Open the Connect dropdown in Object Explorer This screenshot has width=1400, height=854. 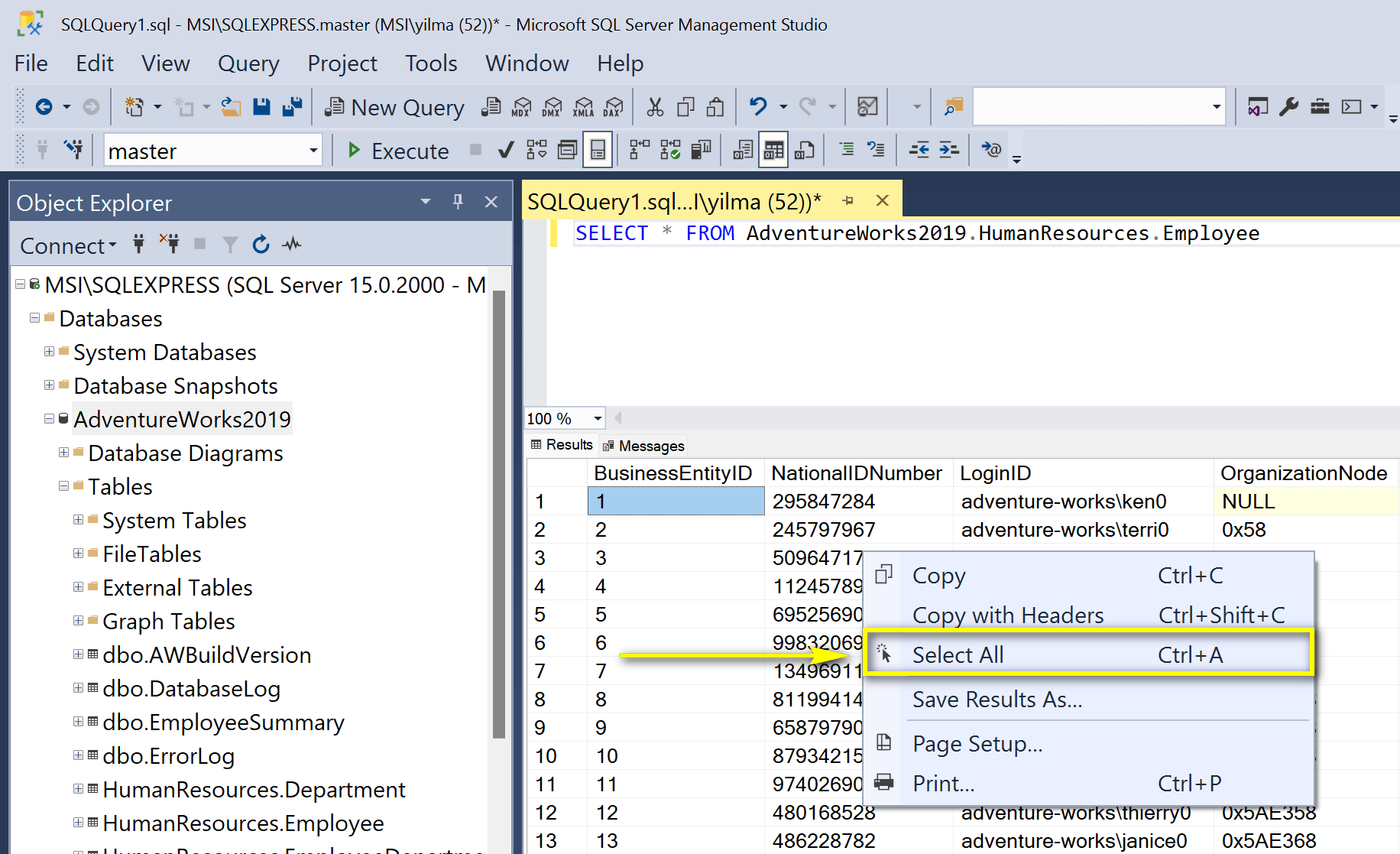click(x=68, y=245)
